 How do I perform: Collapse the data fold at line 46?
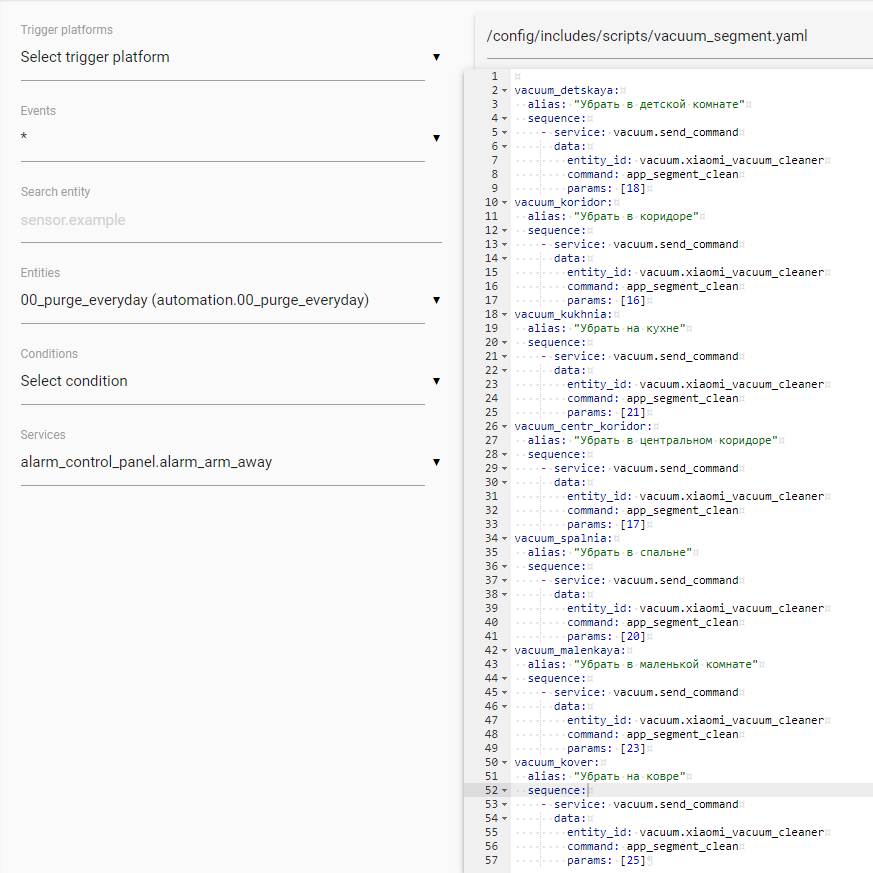(504, 707)
